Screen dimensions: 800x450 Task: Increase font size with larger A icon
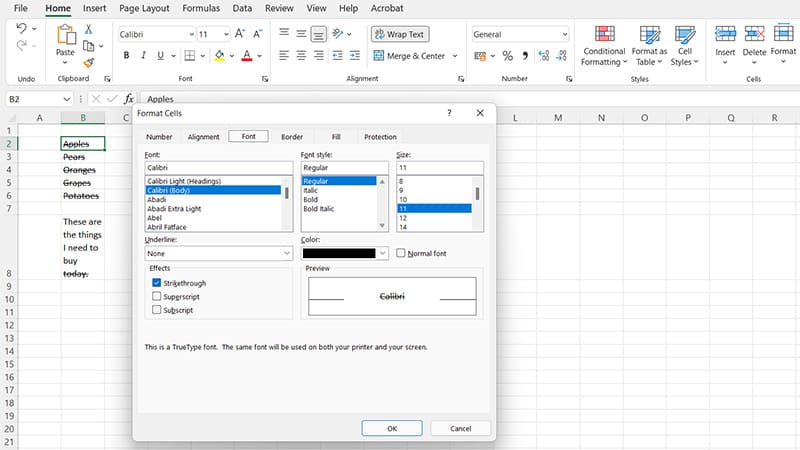coord(240,34)
